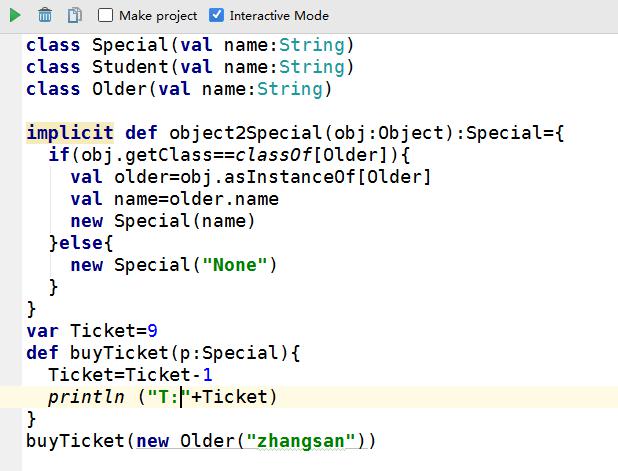The width and height of the screenshot is (618, 471).
Task: Click the var Ticket=9 line
Action: (x=92, y=331)
